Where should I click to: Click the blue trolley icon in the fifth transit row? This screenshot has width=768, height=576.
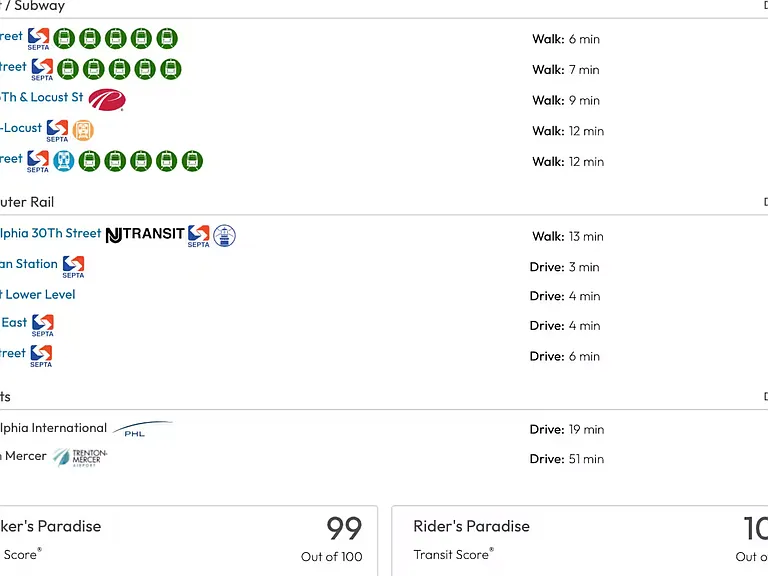(x=64, y=161)
